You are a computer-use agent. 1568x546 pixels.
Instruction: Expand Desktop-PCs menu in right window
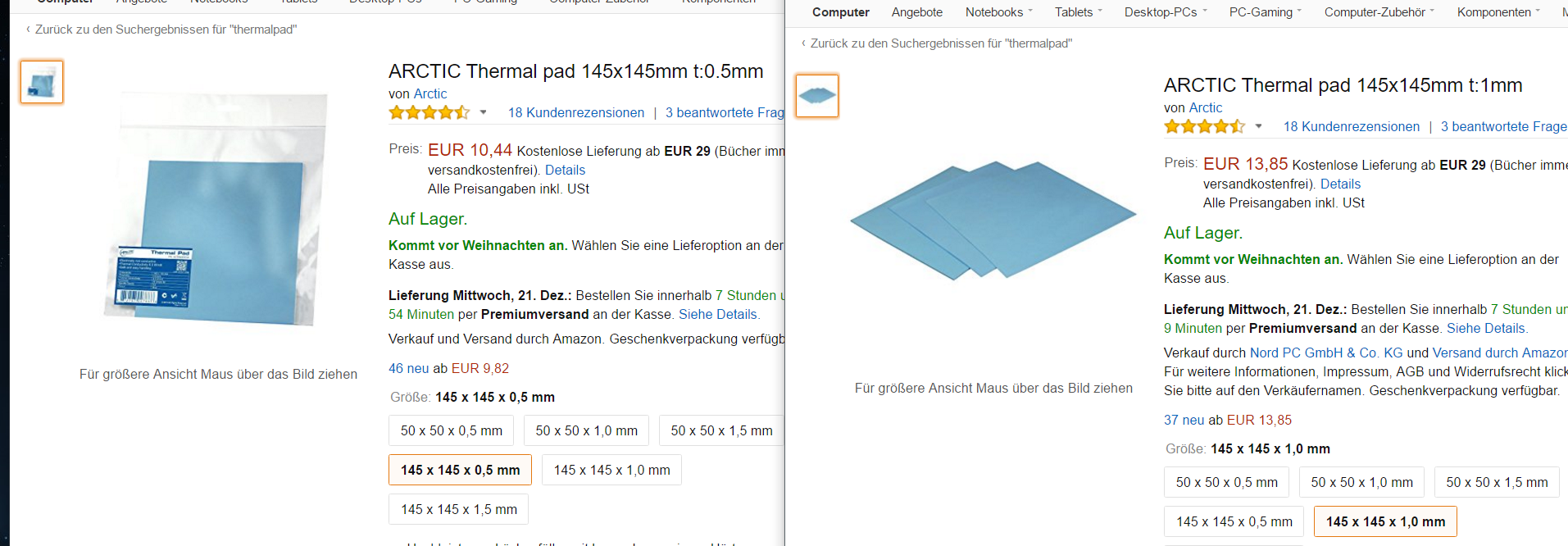click(x=1166, y=12)
